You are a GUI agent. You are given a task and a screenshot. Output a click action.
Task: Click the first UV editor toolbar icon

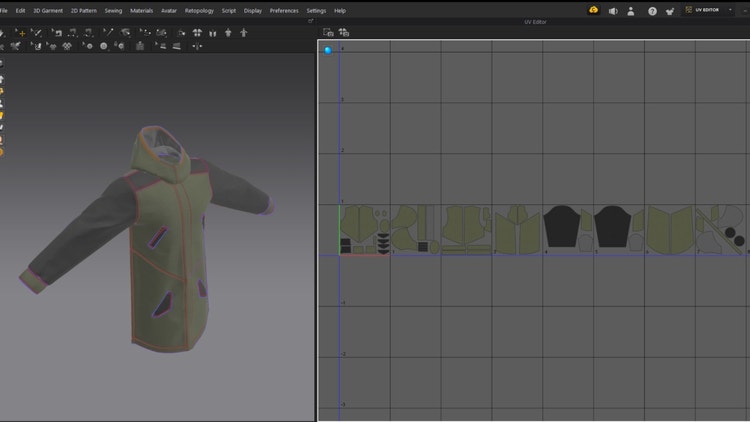pyautogui.click(x=328, y=32)
